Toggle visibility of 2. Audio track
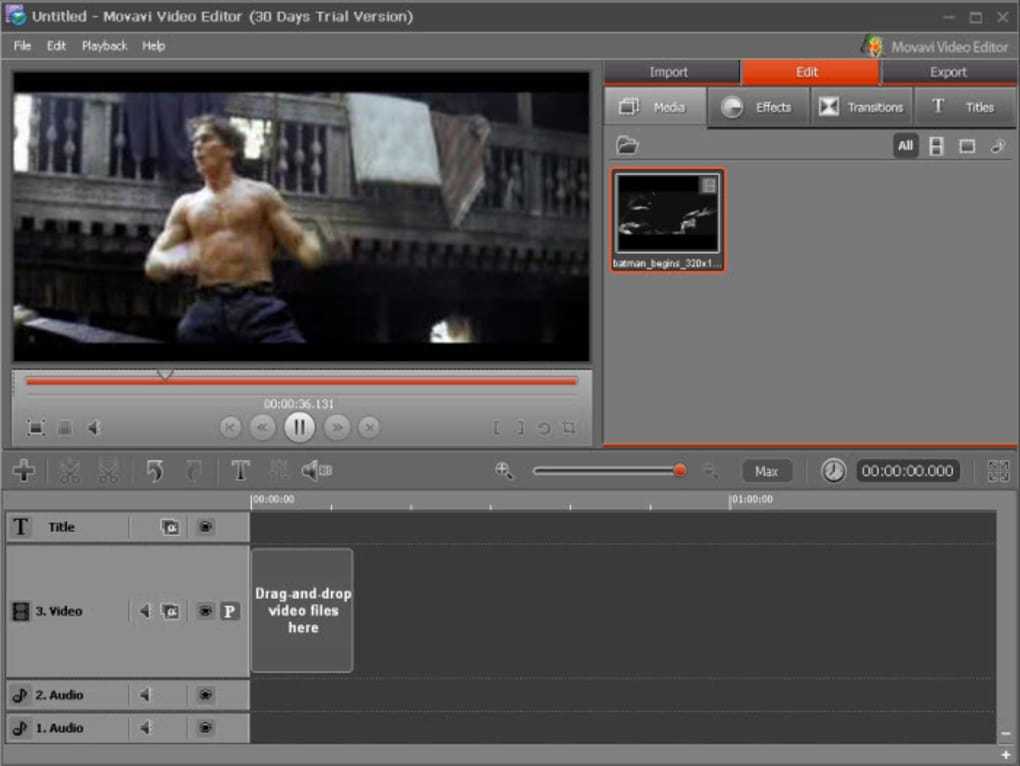The width and height of the screenshot is (1020, 766). point(206,695)
